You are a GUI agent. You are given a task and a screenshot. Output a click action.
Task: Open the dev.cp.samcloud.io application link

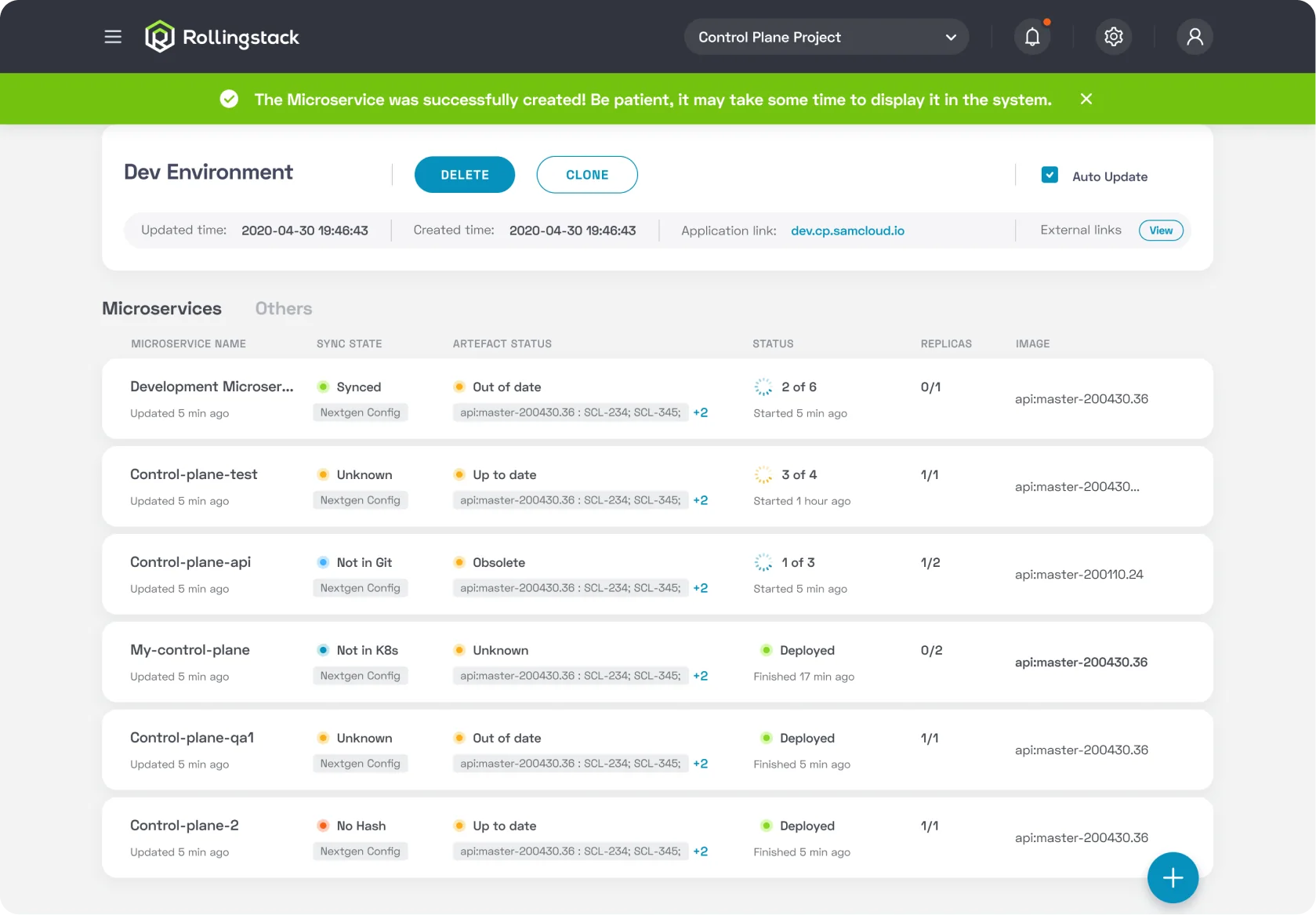click(847, 231)
